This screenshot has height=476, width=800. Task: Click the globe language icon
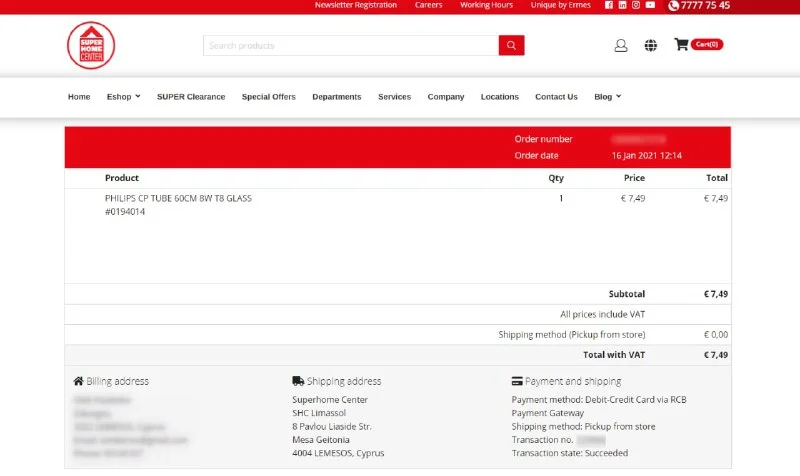pos(651,45)
